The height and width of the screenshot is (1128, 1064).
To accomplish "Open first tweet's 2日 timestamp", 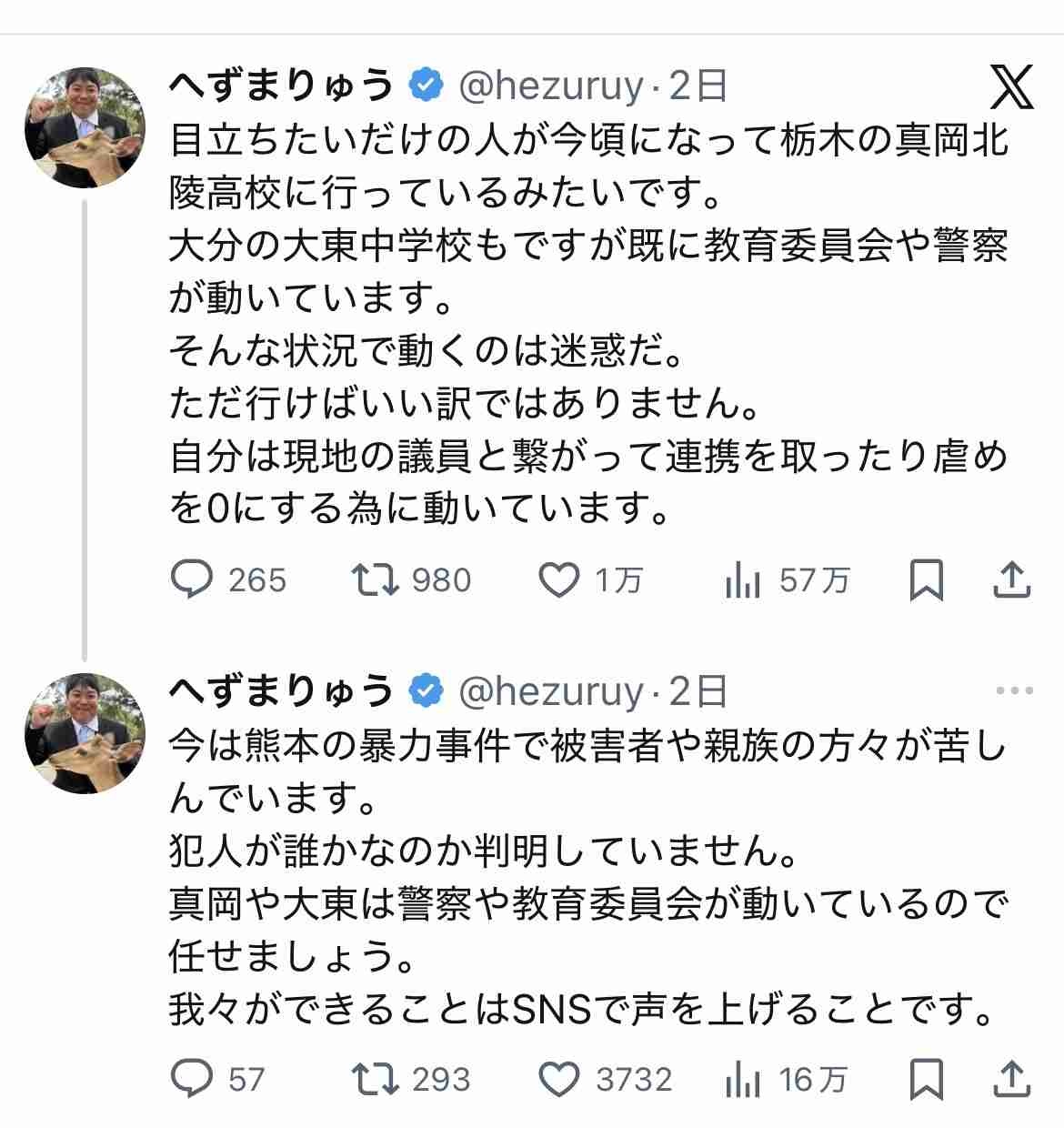I will pos(698,86).
